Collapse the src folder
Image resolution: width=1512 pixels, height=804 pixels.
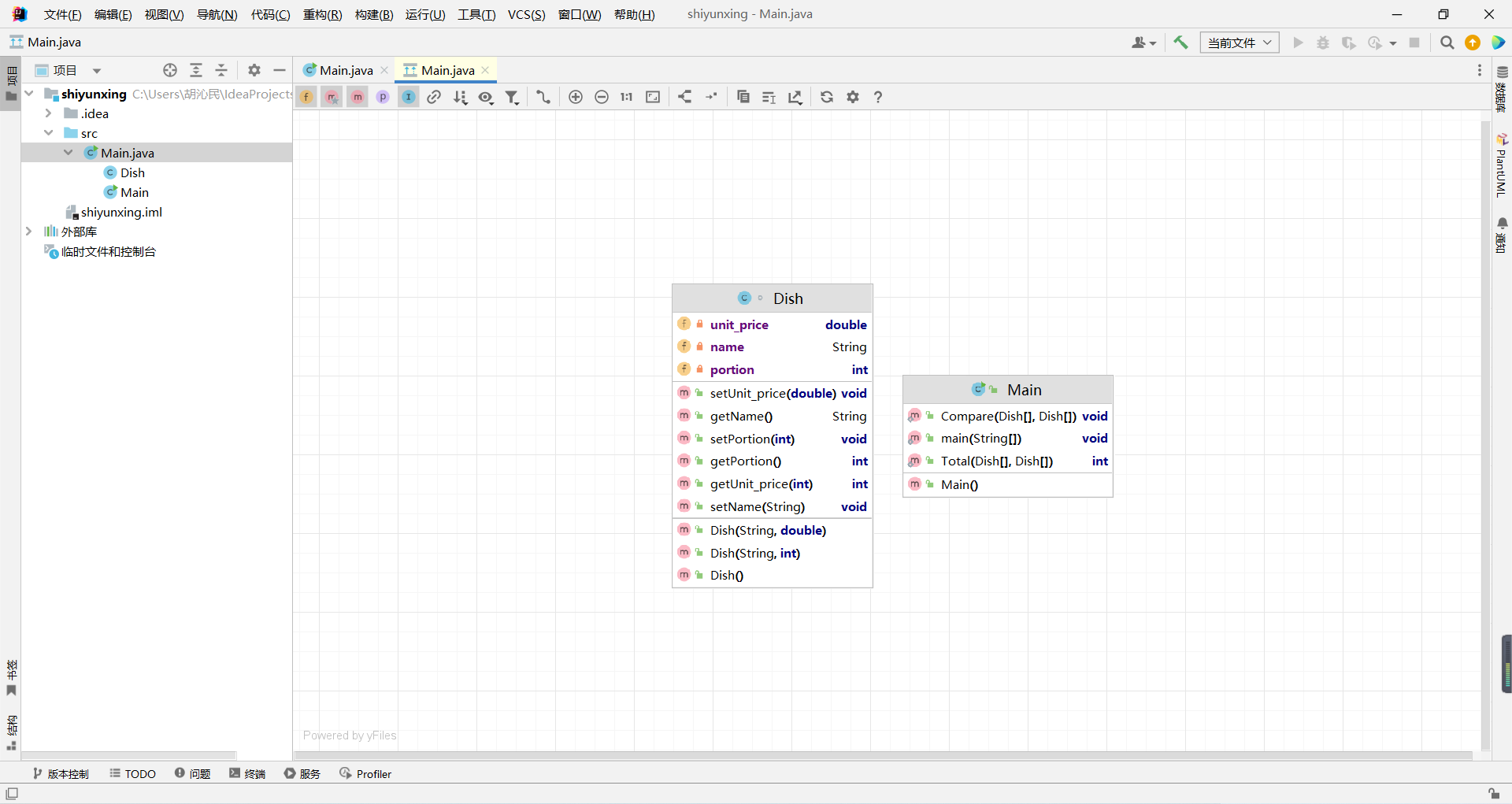pyautogui.click(x=49, y=133)
